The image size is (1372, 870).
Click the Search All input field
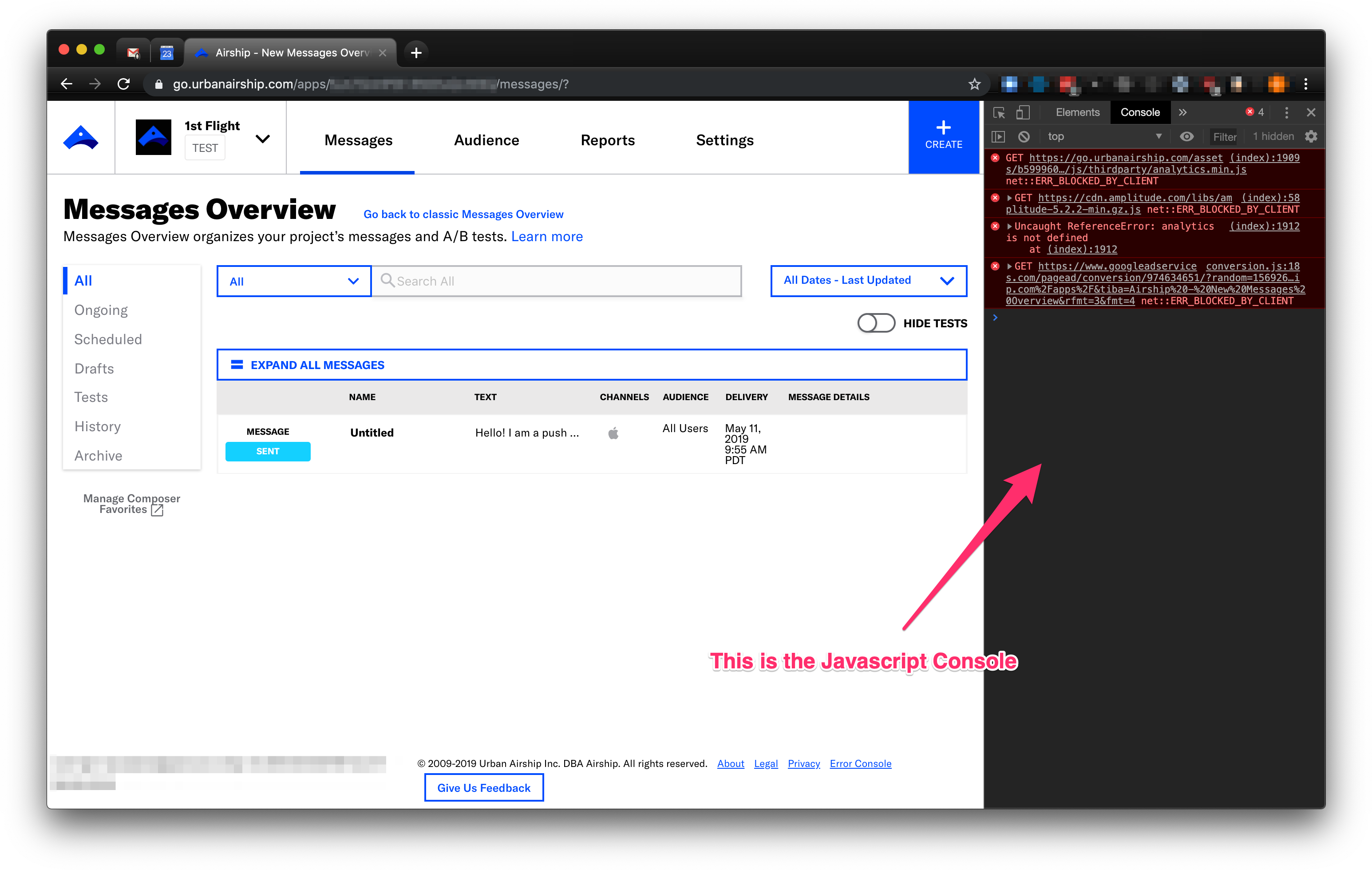coord(557,281)
